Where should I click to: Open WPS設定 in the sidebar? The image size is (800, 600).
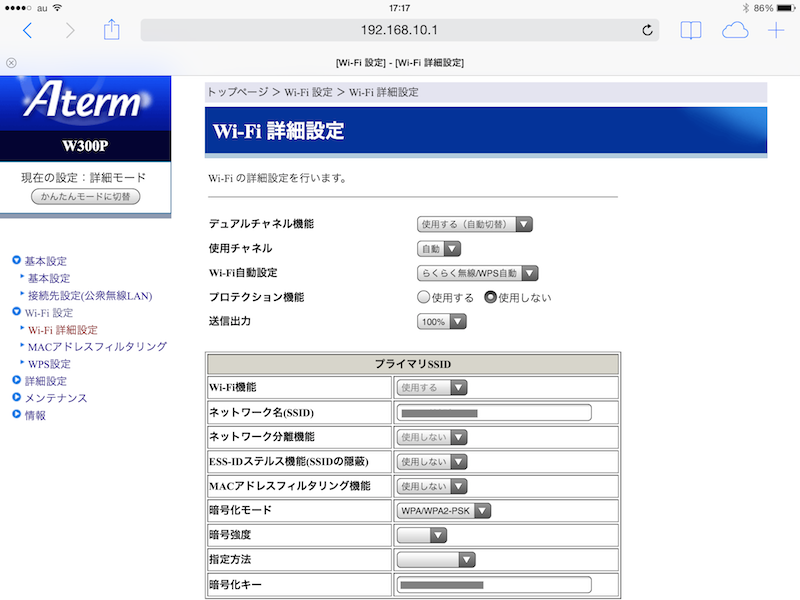coord(49,364)
